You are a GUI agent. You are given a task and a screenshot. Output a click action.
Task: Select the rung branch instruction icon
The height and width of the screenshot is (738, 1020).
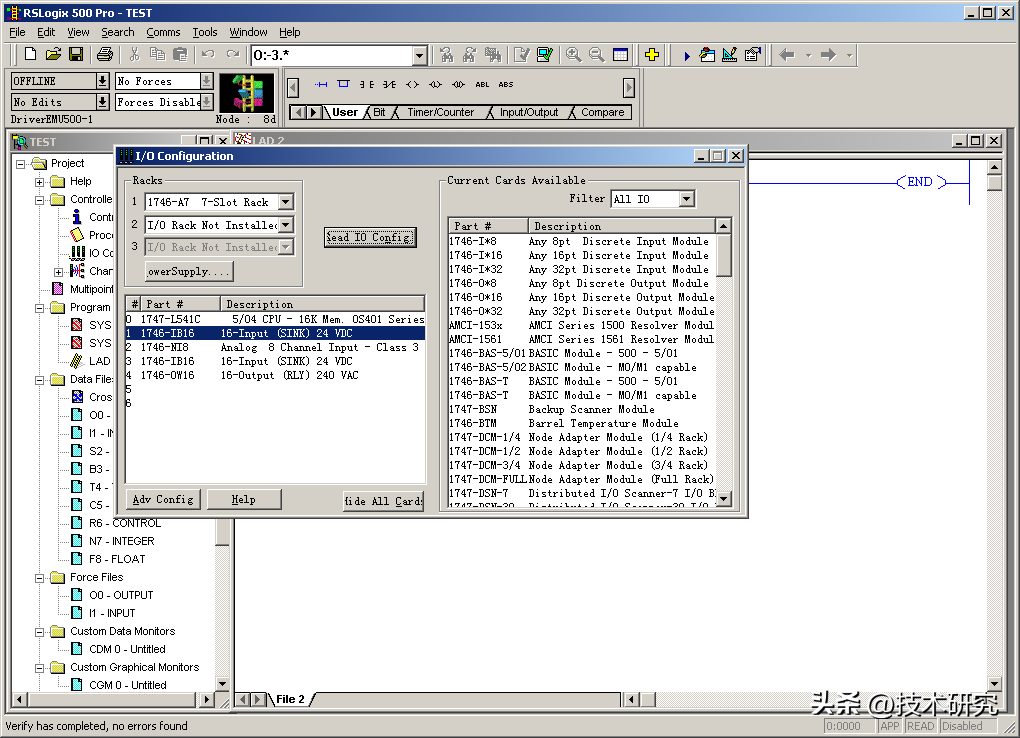pyautogui.click(x=344, y=85)
